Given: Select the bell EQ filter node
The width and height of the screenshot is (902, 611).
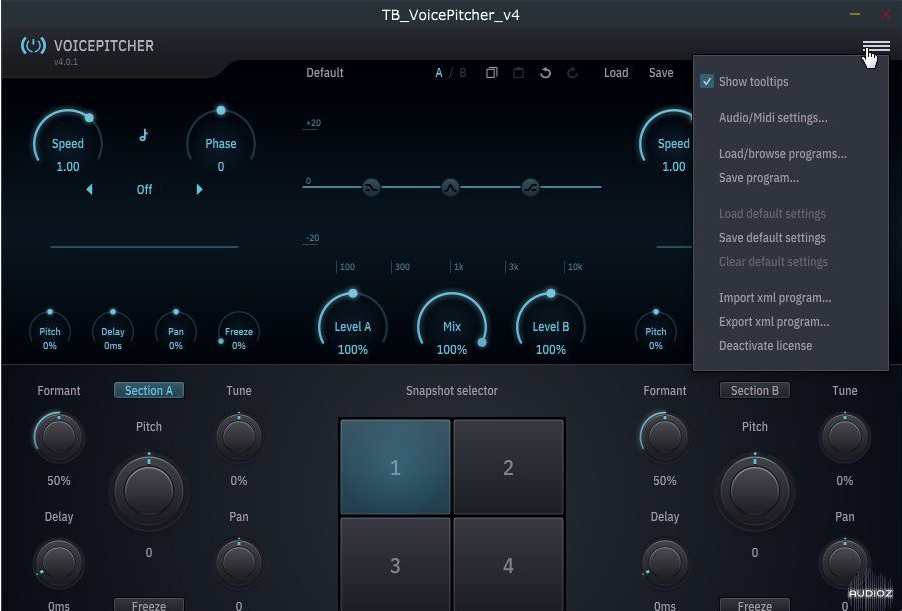Looking at the screenshot, I should (x=450, y=187).
